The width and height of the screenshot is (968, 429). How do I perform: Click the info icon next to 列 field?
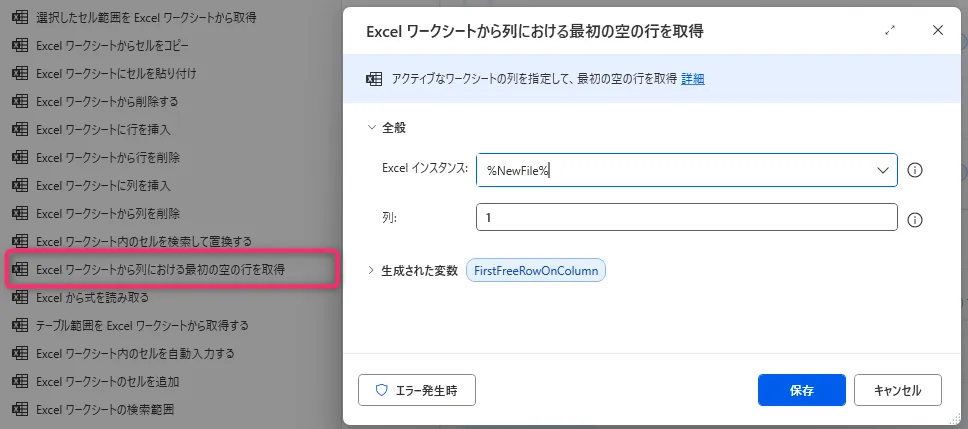pyautogui.click(x=914, y=220)
